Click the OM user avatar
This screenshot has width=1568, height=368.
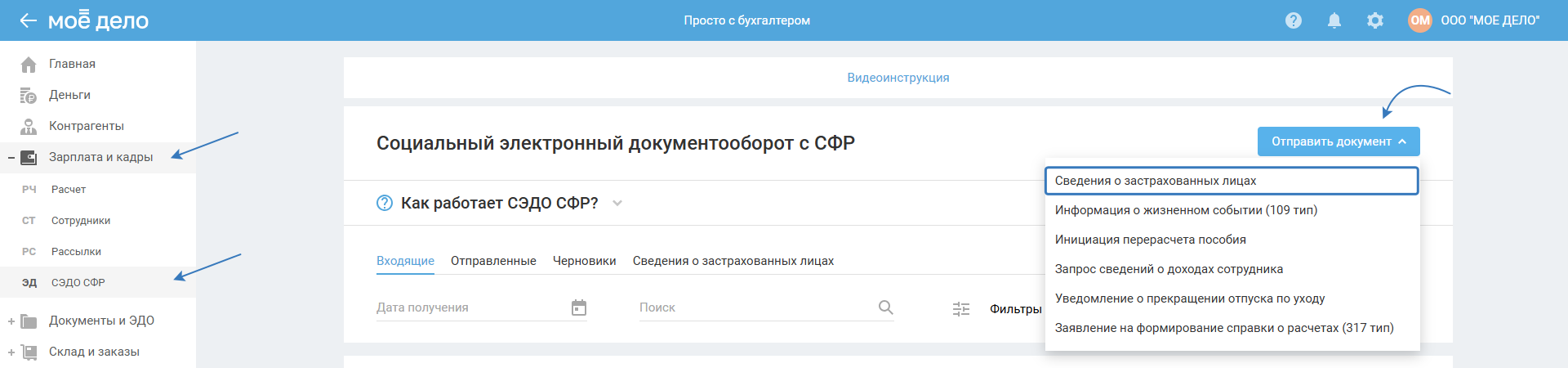[1420, 20]
